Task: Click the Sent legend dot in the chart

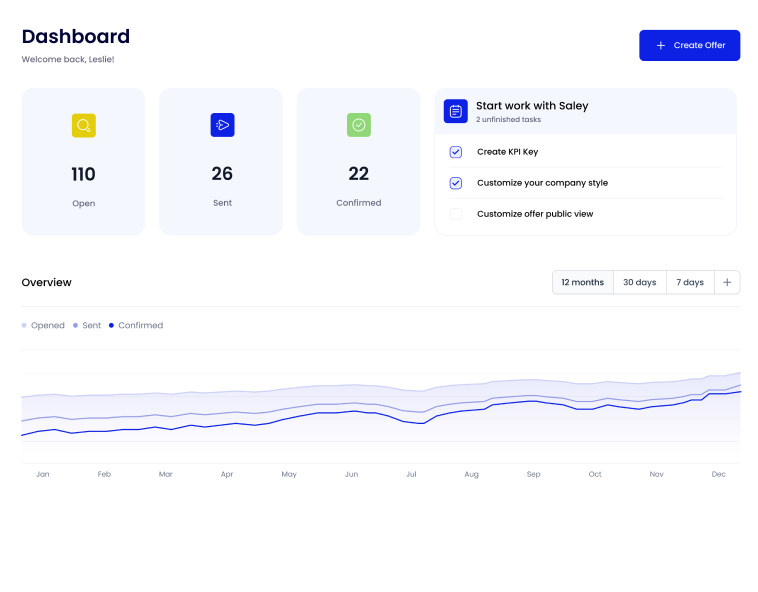Action: (76, 326)
